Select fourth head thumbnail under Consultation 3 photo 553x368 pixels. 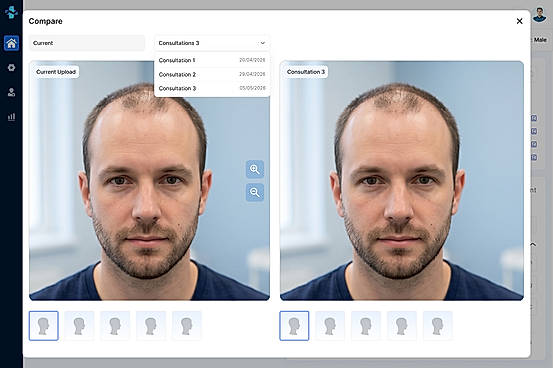(402, 326)
